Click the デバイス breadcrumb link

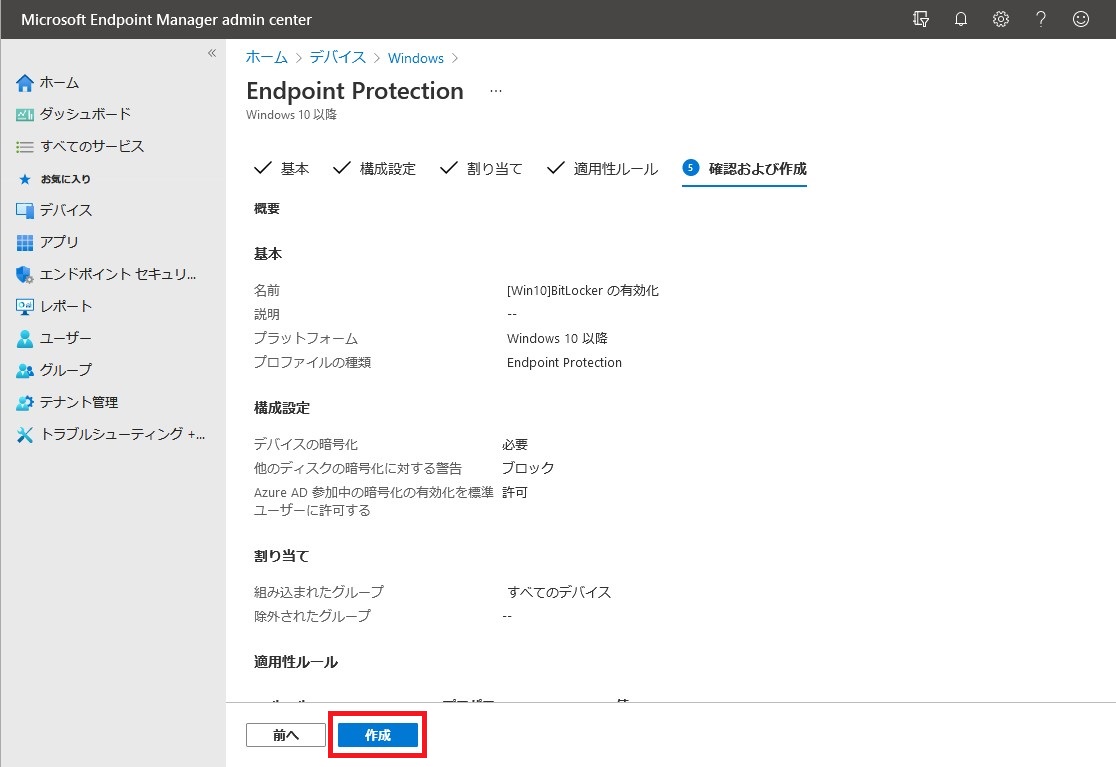(337, 58)
